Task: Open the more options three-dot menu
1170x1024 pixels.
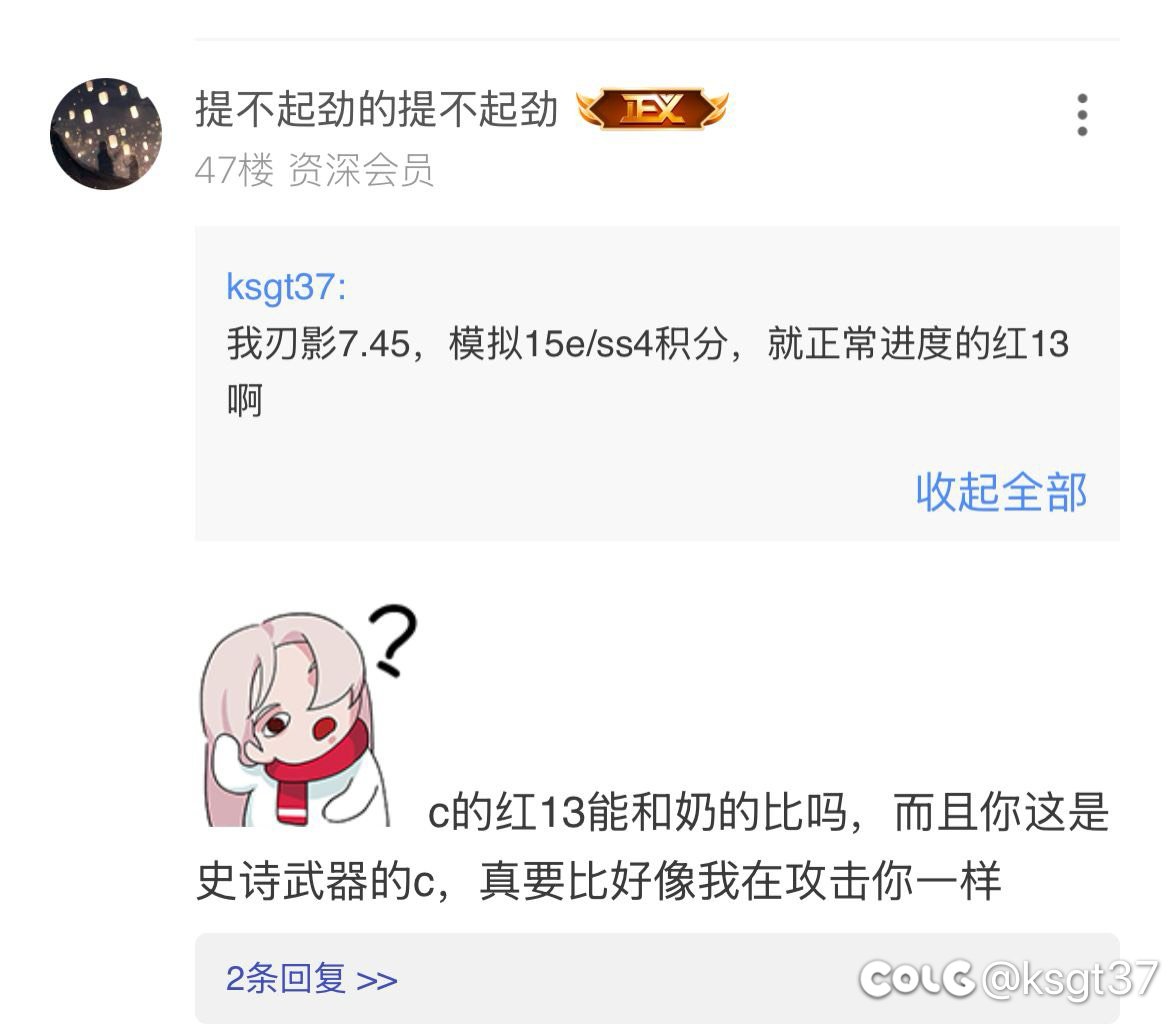Action: (1082, 115)
